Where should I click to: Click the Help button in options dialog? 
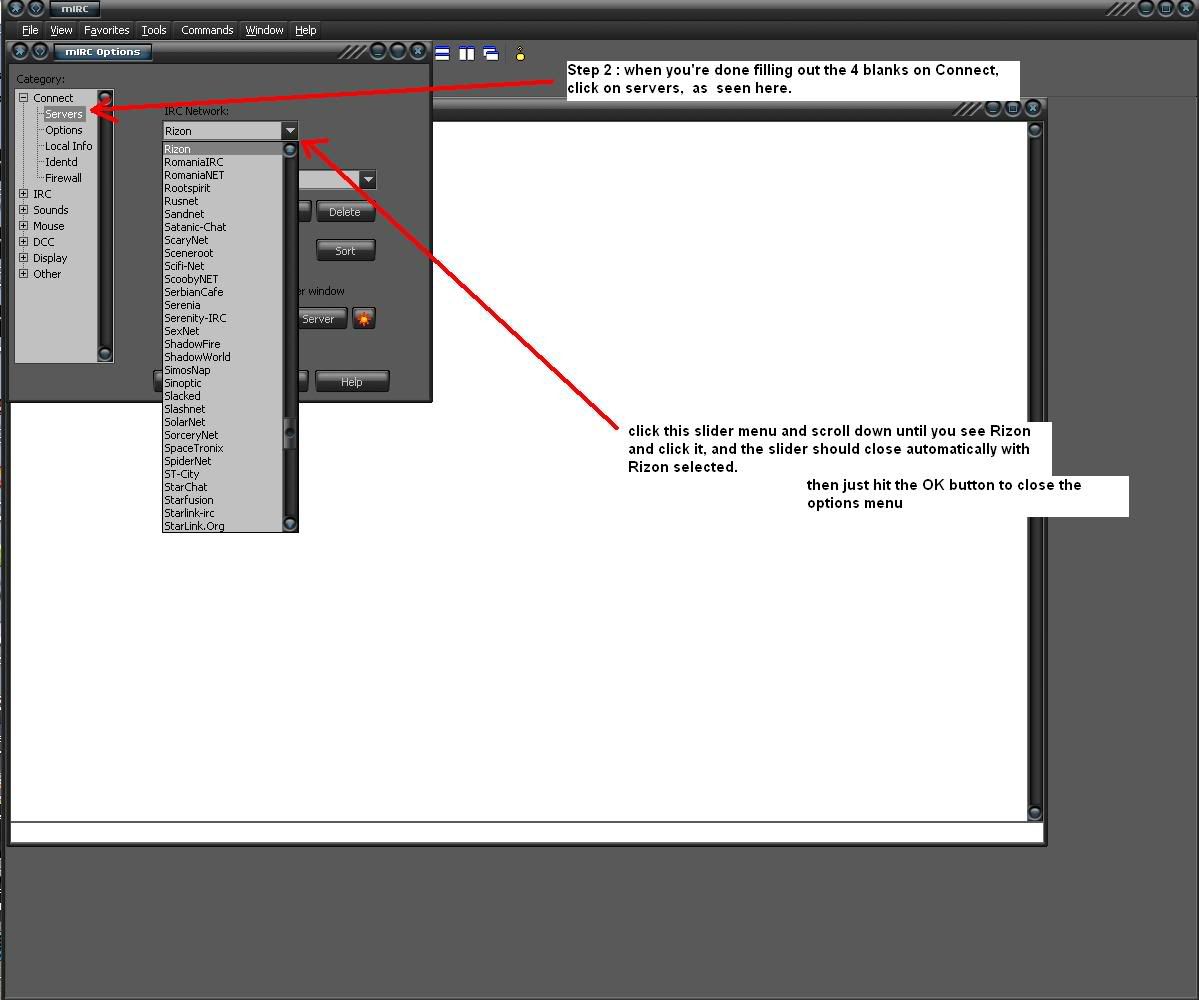(352, 381)
